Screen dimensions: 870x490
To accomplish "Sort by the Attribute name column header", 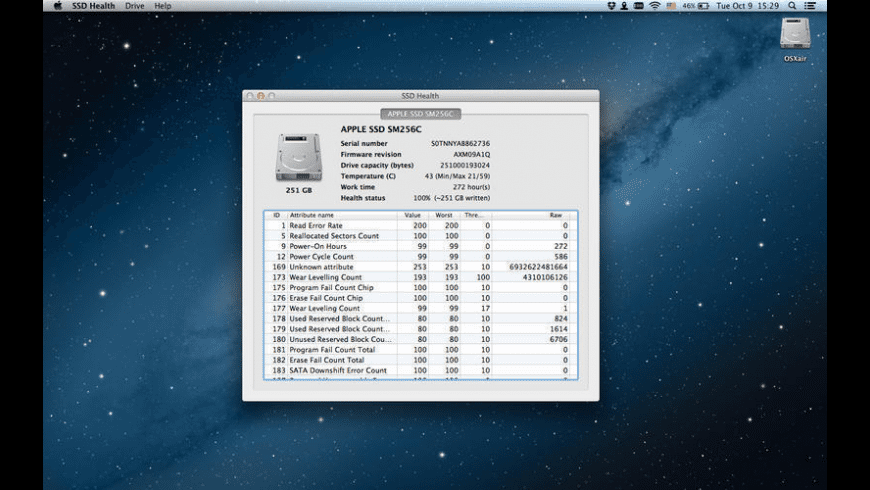I will [x=342, y=215].
